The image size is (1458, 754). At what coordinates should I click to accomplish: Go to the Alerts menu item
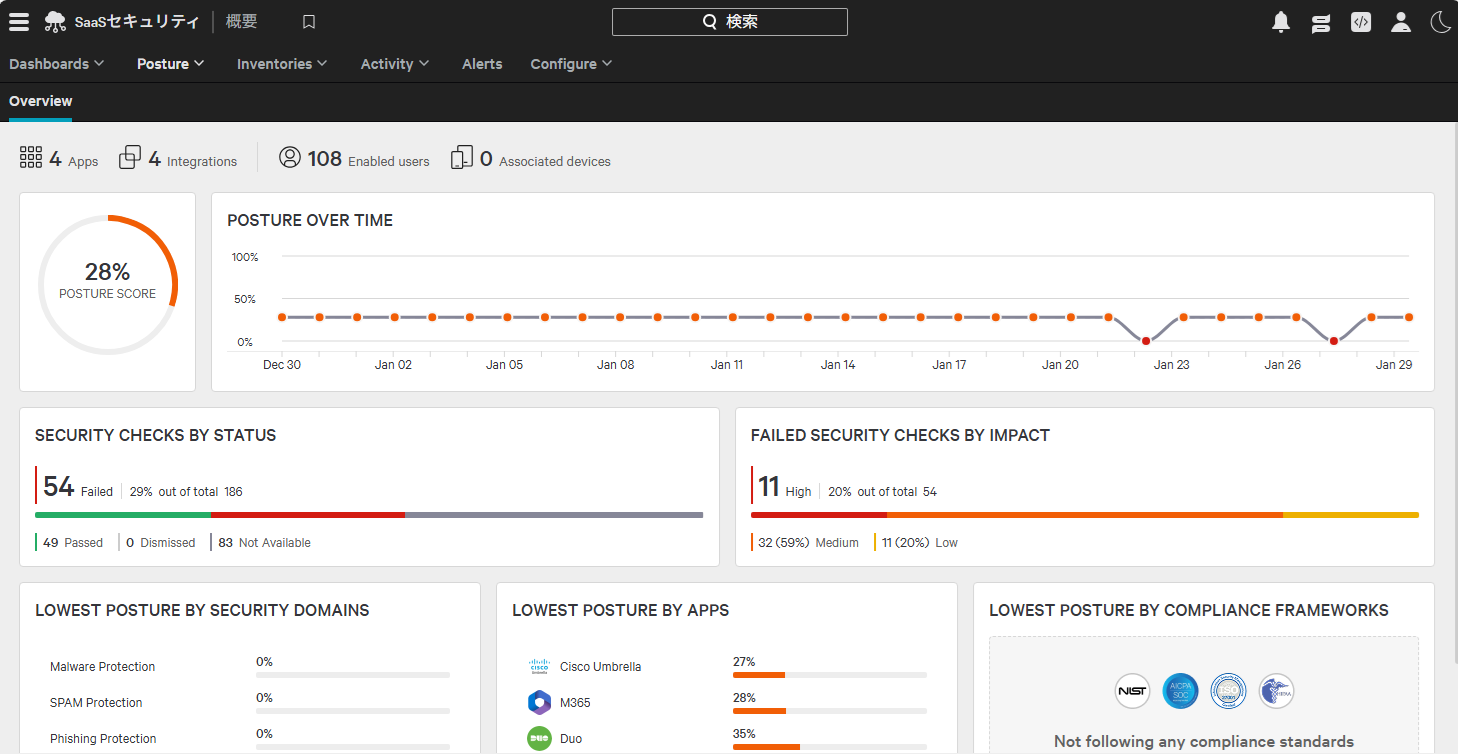(482, 64)
